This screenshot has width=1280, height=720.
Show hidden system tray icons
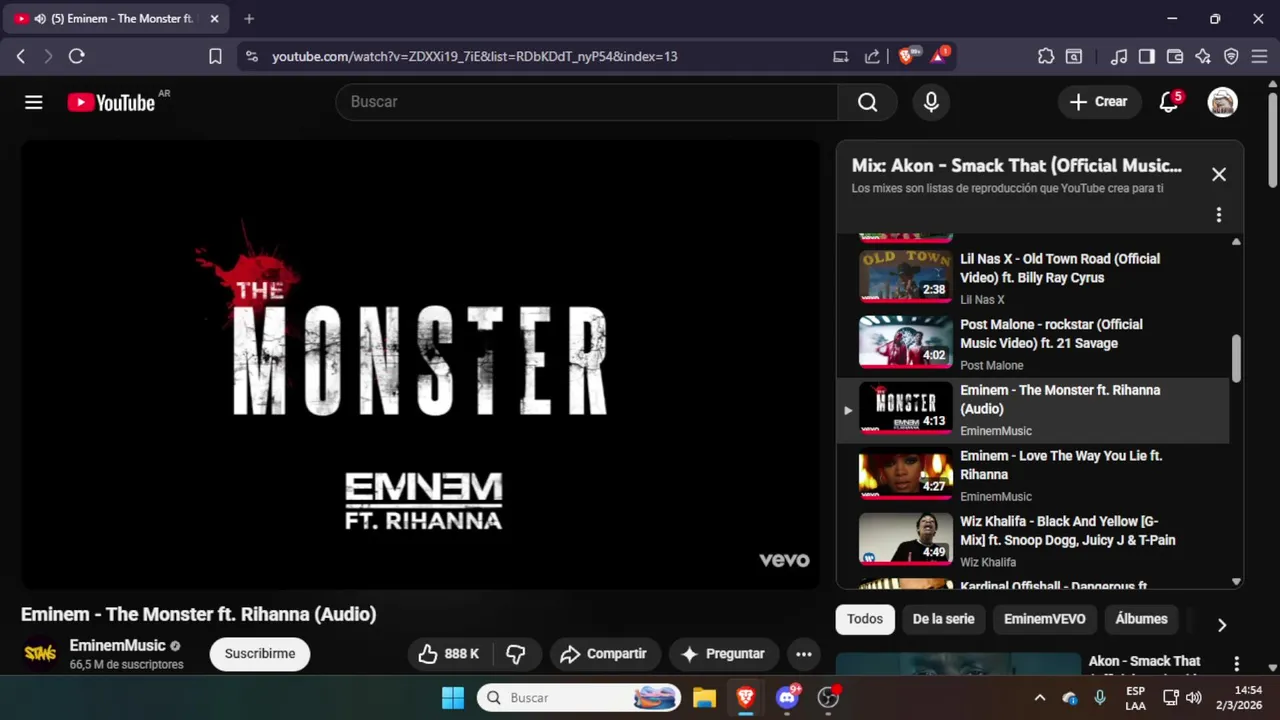(1039, 698)
